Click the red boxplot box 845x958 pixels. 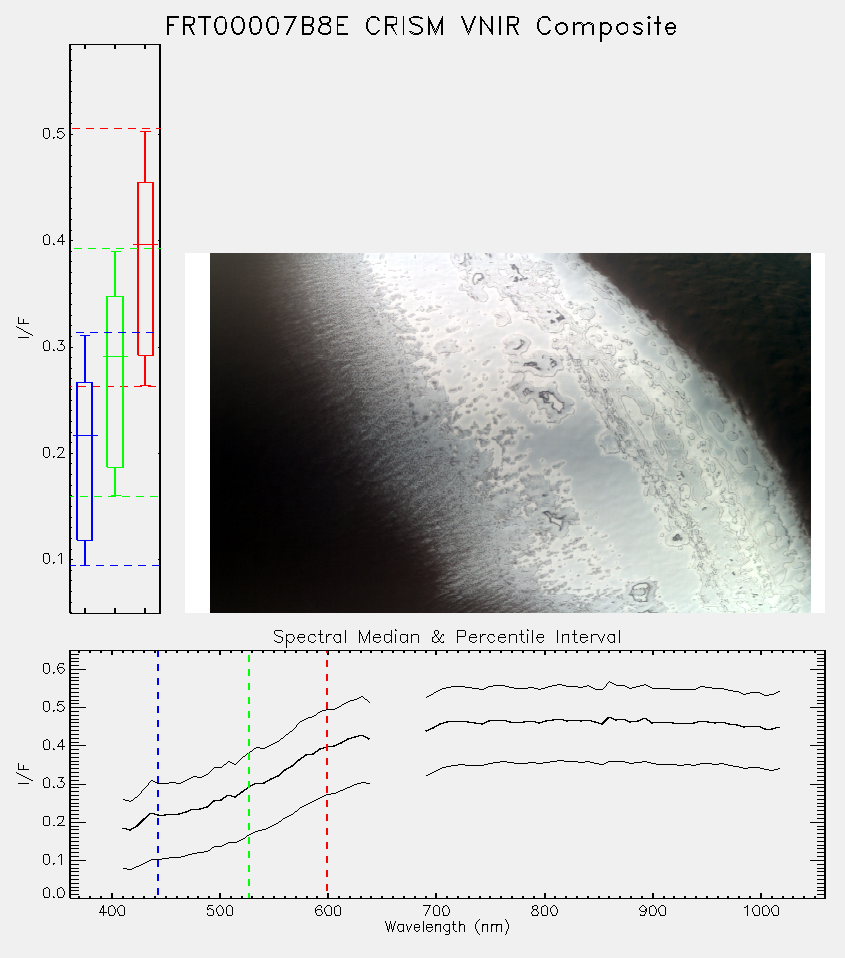(145, 269)
